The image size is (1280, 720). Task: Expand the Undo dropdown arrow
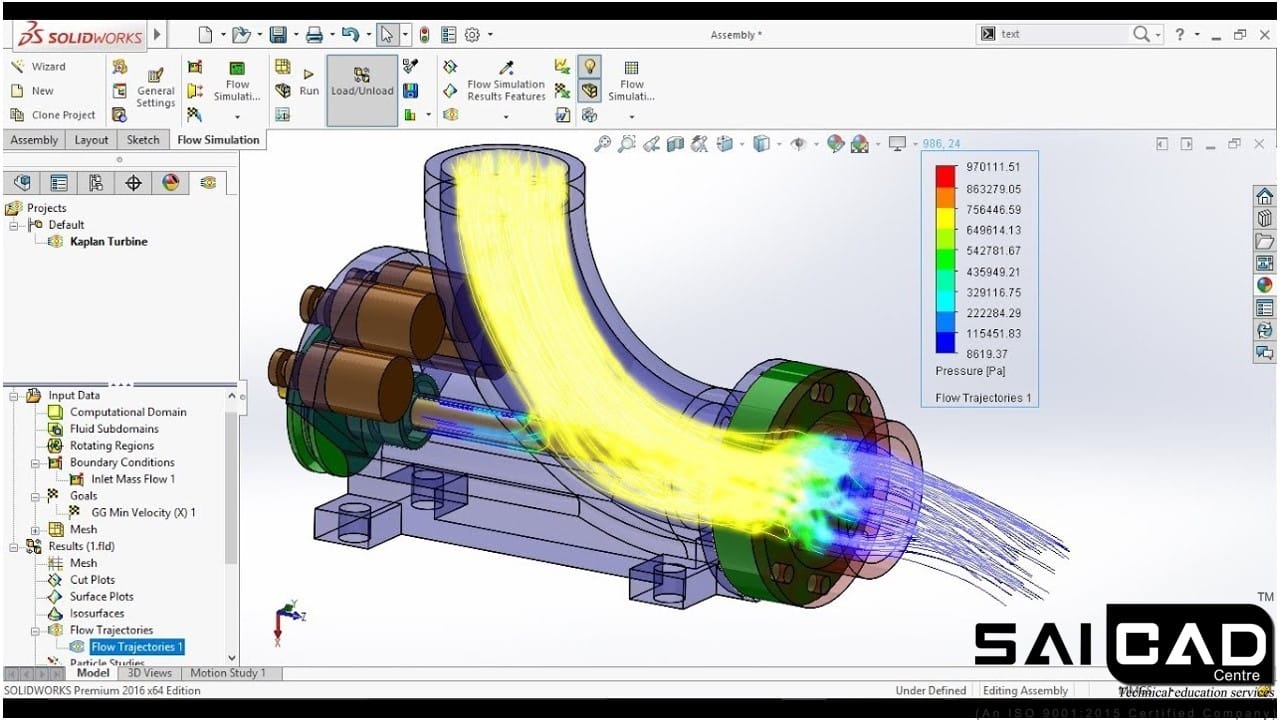click(366, 36)
